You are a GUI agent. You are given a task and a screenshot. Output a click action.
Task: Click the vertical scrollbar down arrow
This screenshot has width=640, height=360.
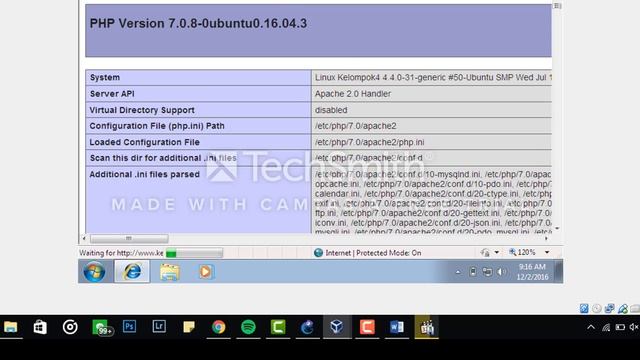click(x=557, y=229)
